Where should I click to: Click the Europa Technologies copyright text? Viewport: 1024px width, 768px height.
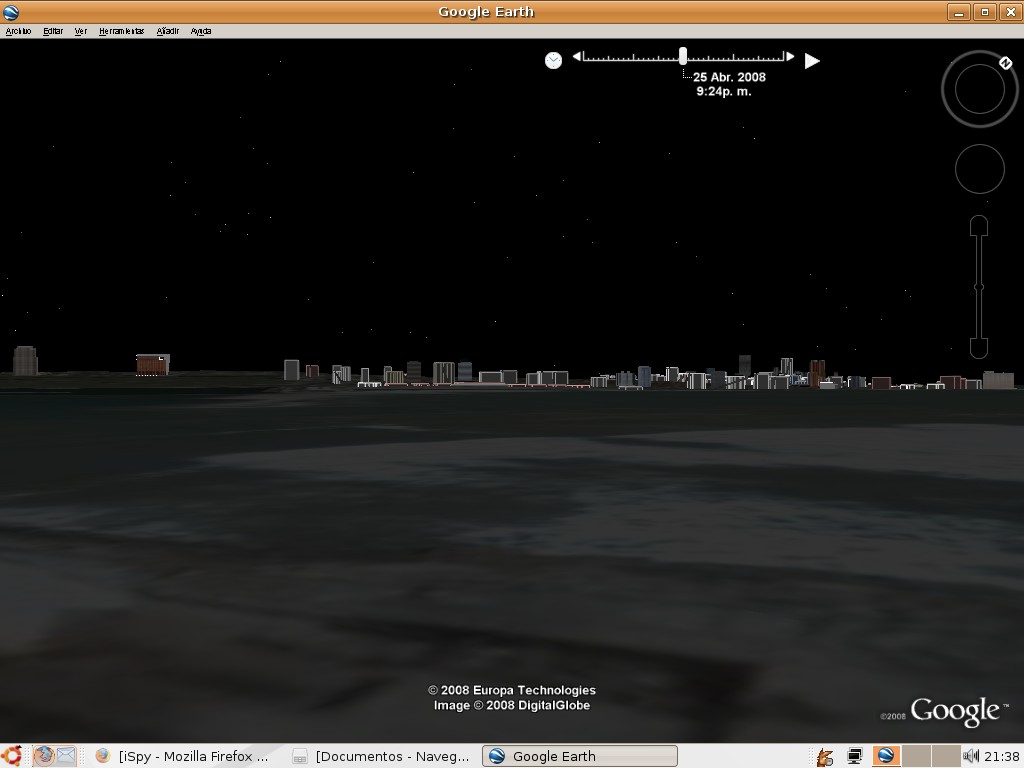click(x=512, y=690)
